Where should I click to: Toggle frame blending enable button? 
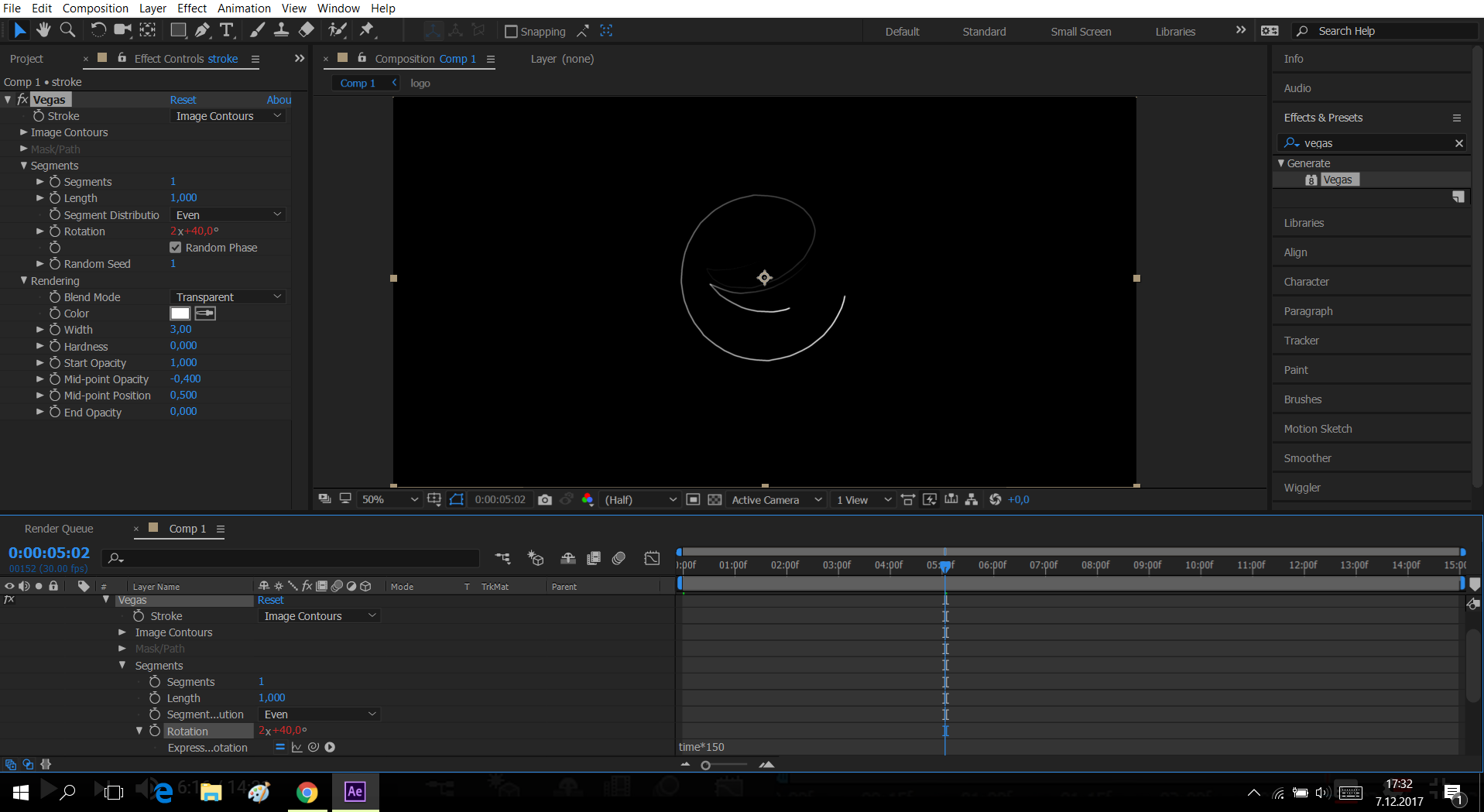tap(594, 558)
